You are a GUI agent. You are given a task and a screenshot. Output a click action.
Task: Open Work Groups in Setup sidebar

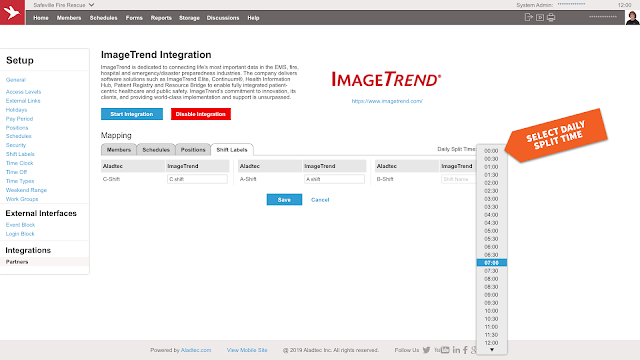22,199
